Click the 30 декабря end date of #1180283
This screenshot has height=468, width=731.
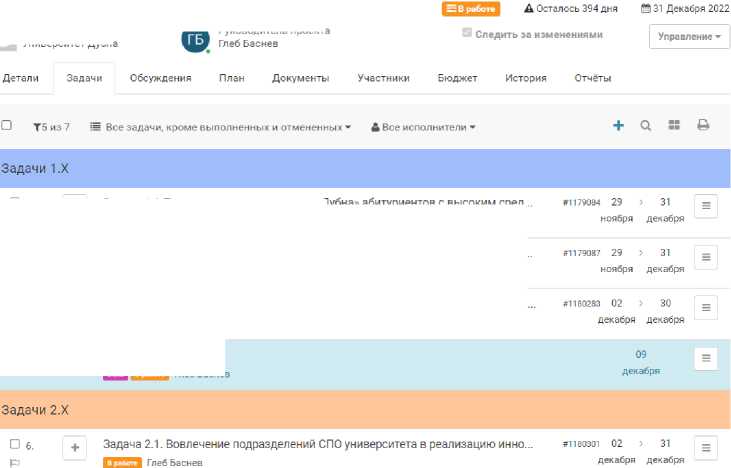point(665,311)
